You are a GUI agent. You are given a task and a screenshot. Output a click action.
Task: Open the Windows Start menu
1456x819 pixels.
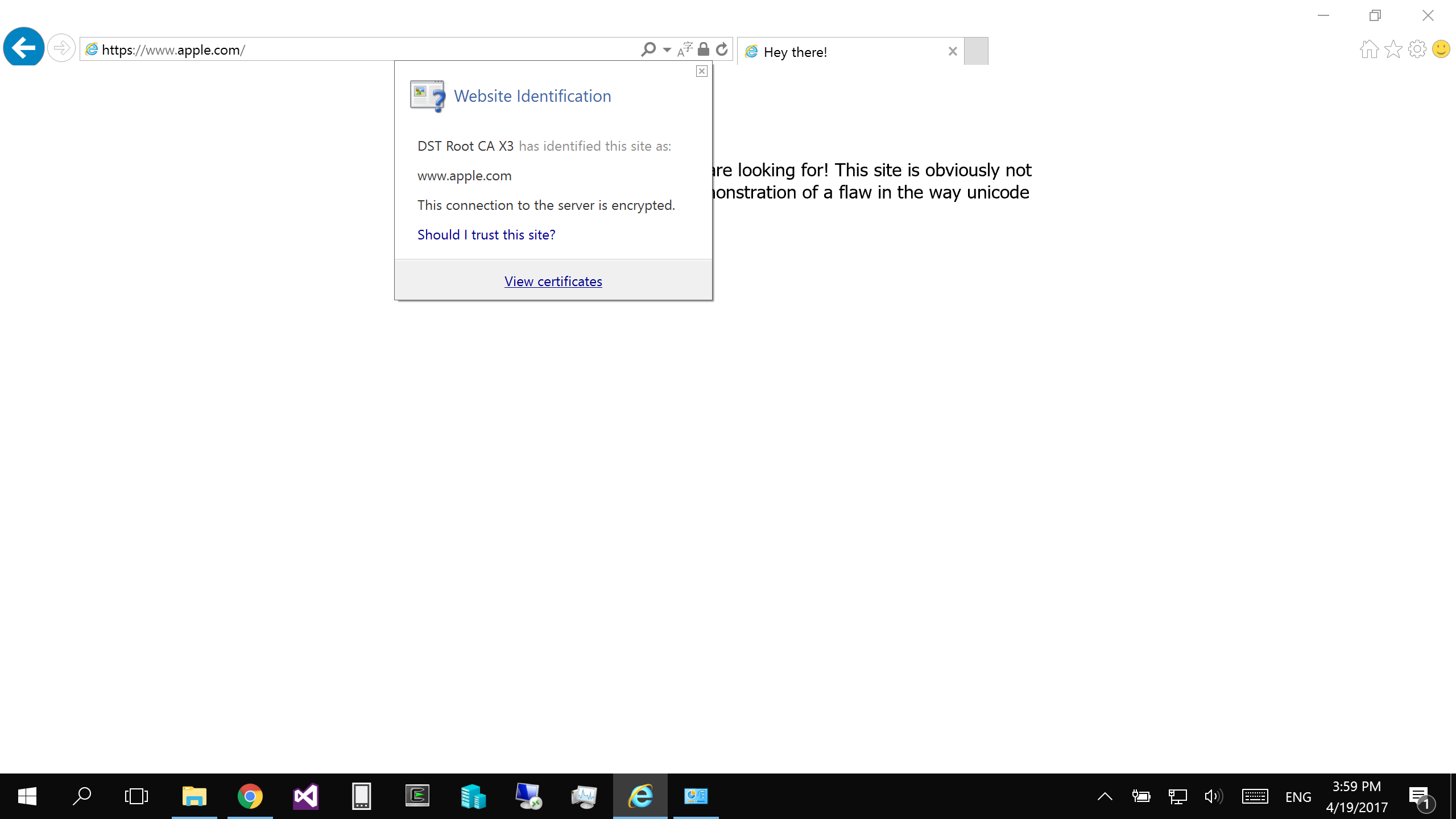click(x=27, y=796)
